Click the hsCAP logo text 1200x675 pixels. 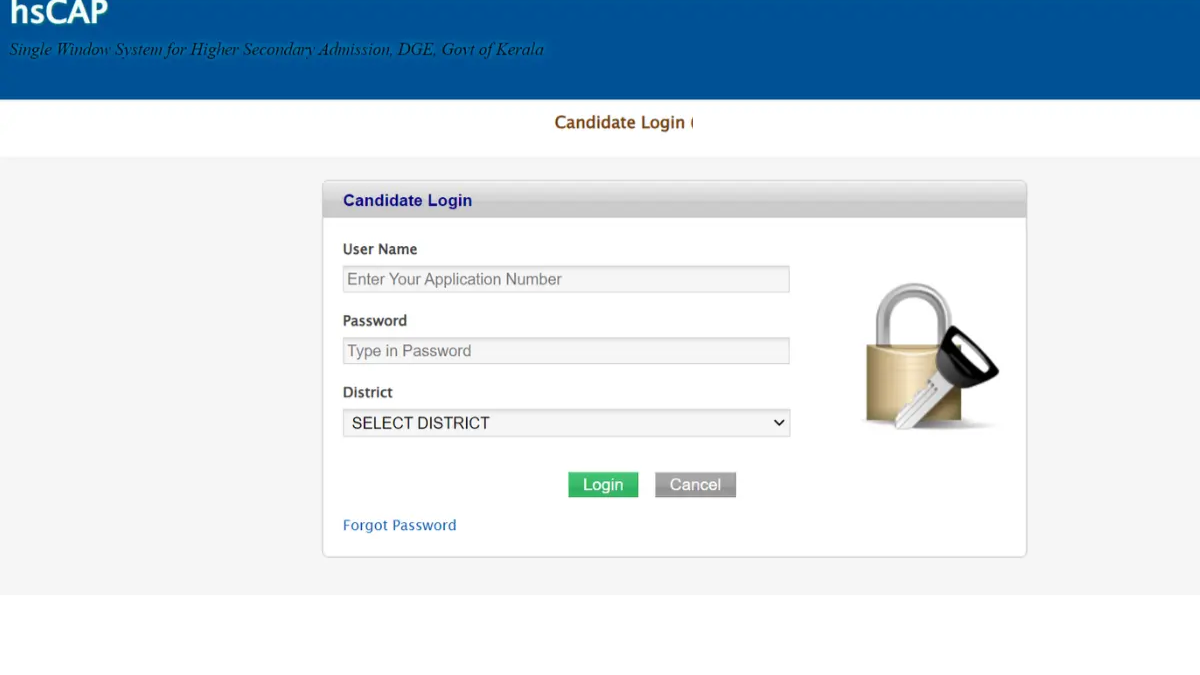(x=59, y=12)
